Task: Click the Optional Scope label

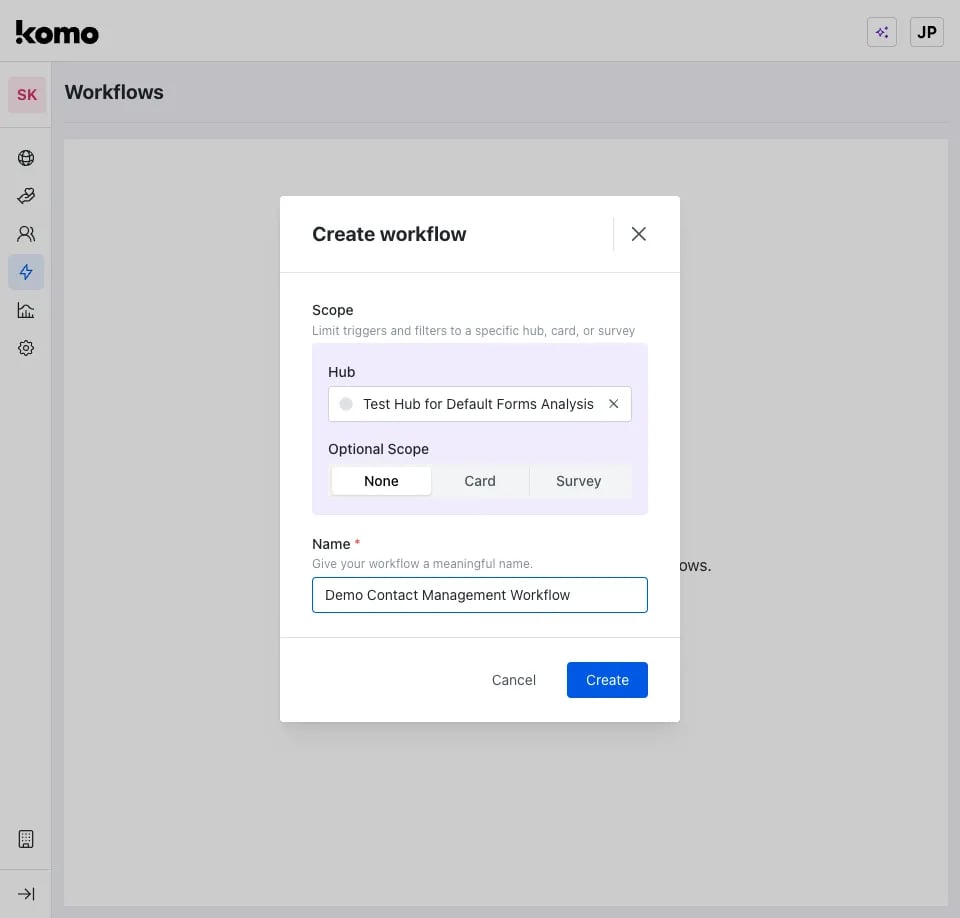Action: 378,449
